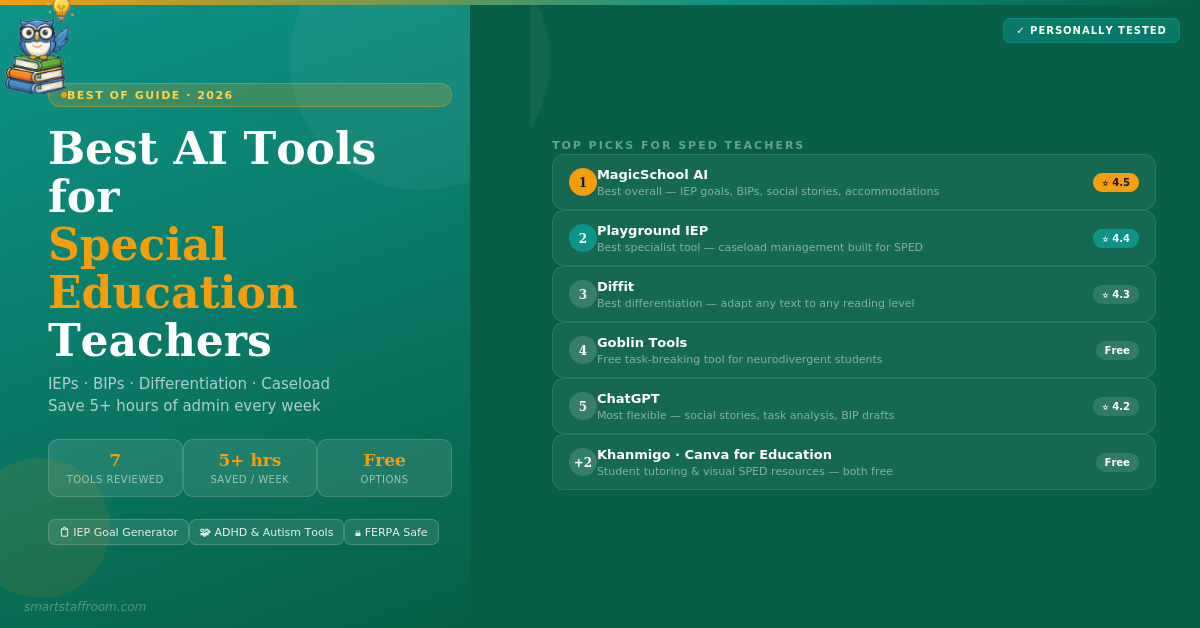The width and height of the screenshot is (1200, 628).
Task: Click the checkmark in the Personally Tested badge
Action: click(1019, 30)
